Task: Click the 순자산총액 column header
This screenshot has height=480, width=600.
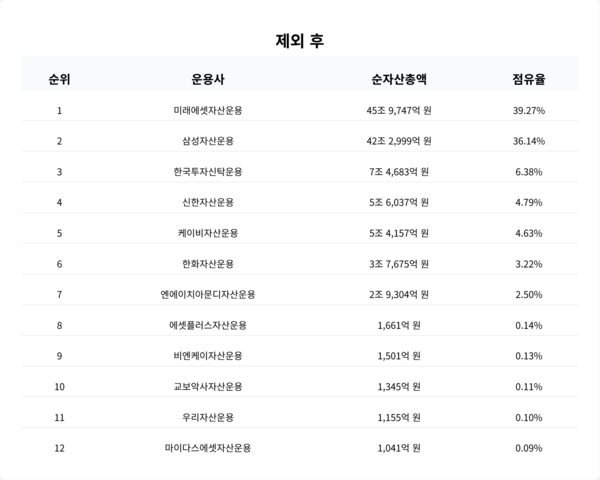Action: 399,79
